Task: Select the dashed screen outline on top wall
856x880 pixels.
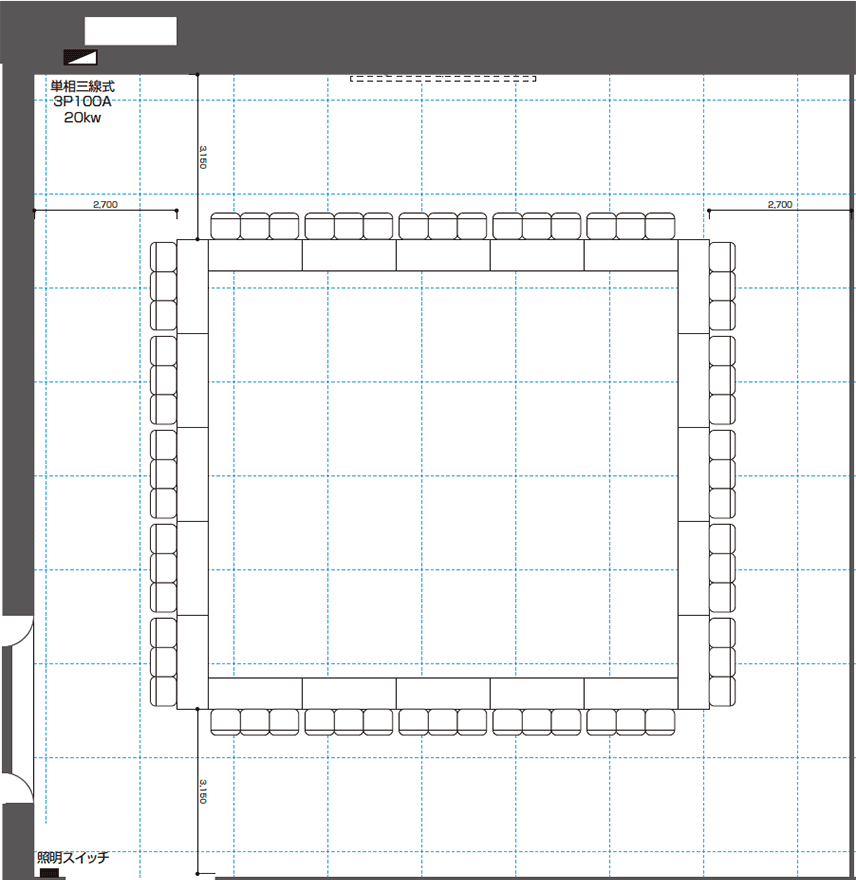Action: click(x=443, y=78)
